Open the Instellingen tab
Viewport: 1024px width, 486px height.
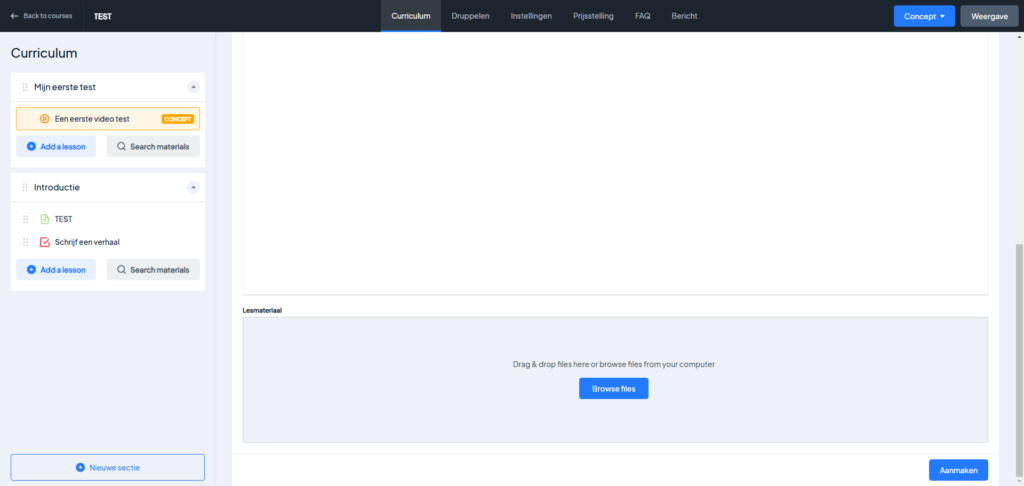coord(531,16)
